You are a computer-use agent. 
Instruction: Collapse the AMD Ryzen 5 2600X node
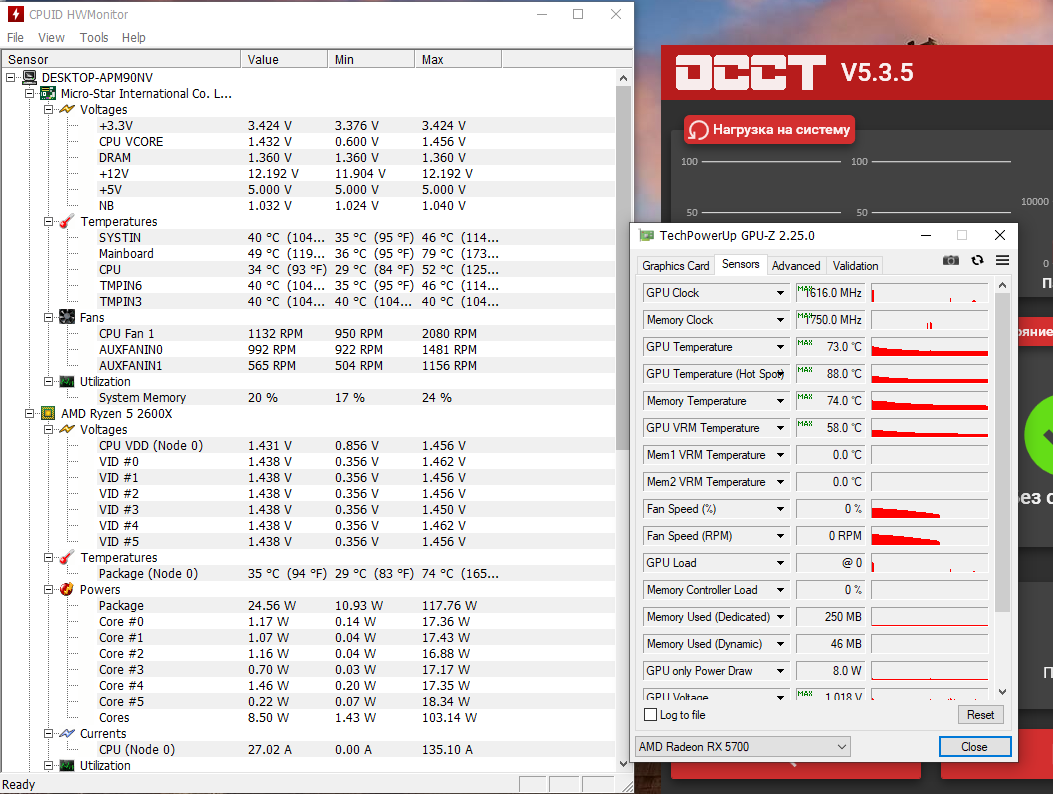(30, 413)
